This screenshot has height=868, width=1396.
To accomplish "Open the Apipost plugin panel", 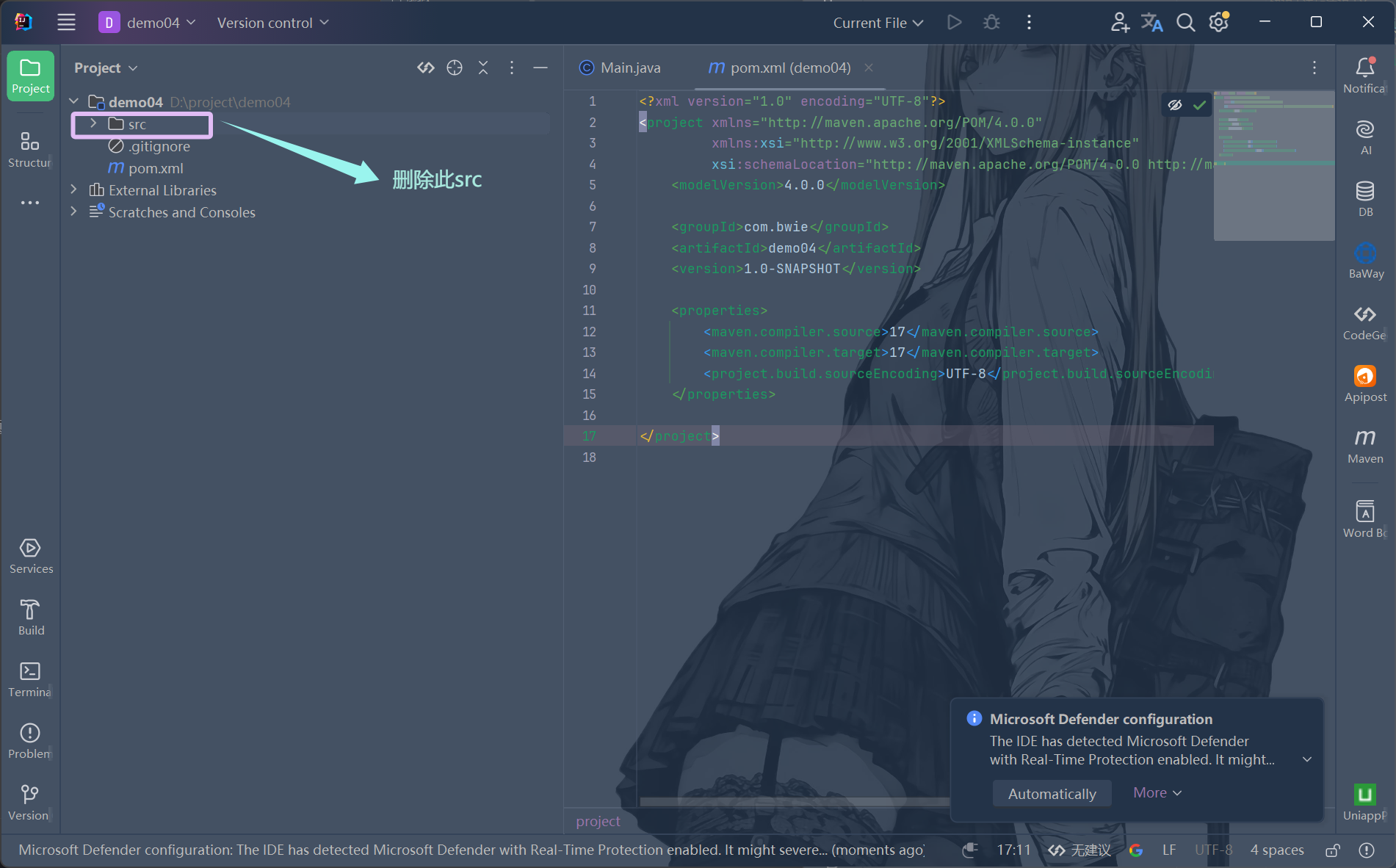I will point(1365,384).
